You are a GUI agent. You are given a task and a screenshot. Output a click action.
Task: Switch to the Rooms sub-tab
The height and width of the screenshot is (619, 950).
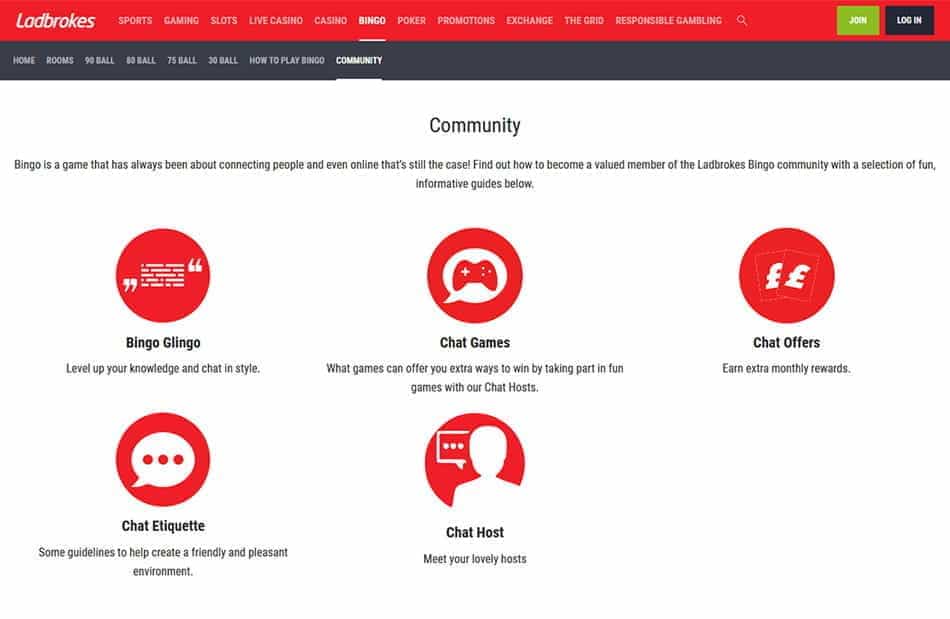tap(60, 61)
